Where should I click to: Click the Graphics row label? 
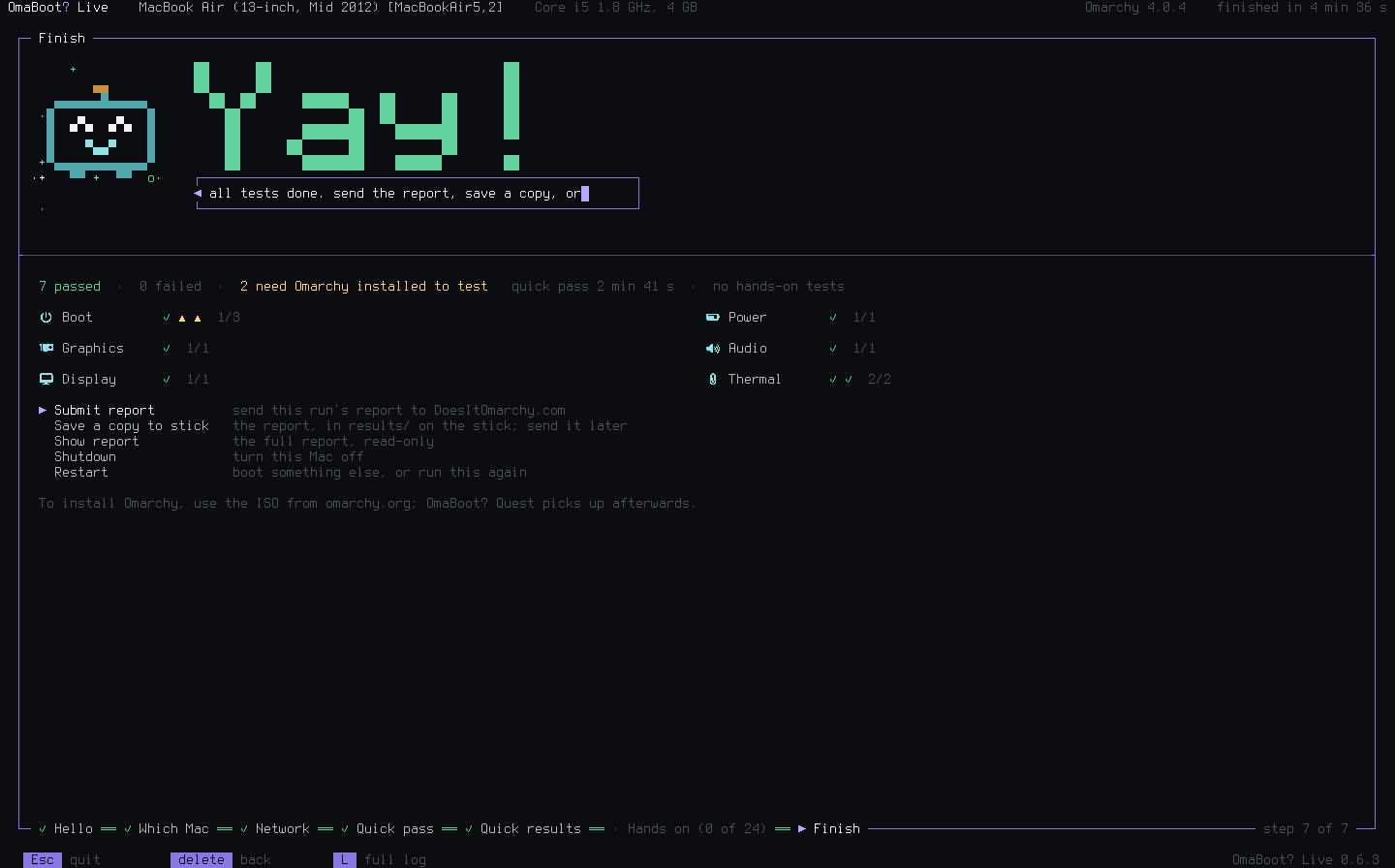coord(93,348)
